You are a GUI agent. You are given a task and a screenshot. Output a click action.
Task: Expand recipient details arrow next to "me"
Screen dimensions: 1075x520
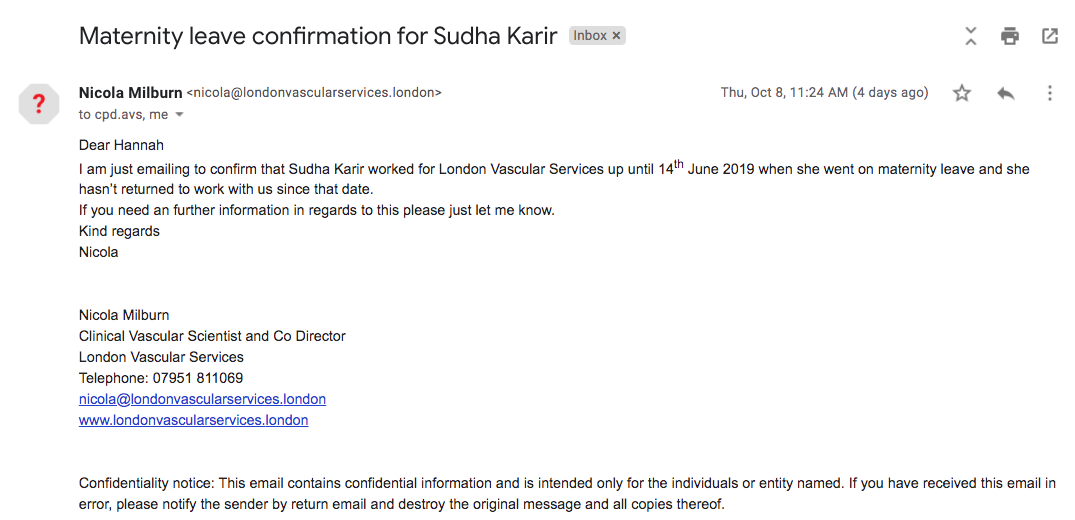point(180,115)
